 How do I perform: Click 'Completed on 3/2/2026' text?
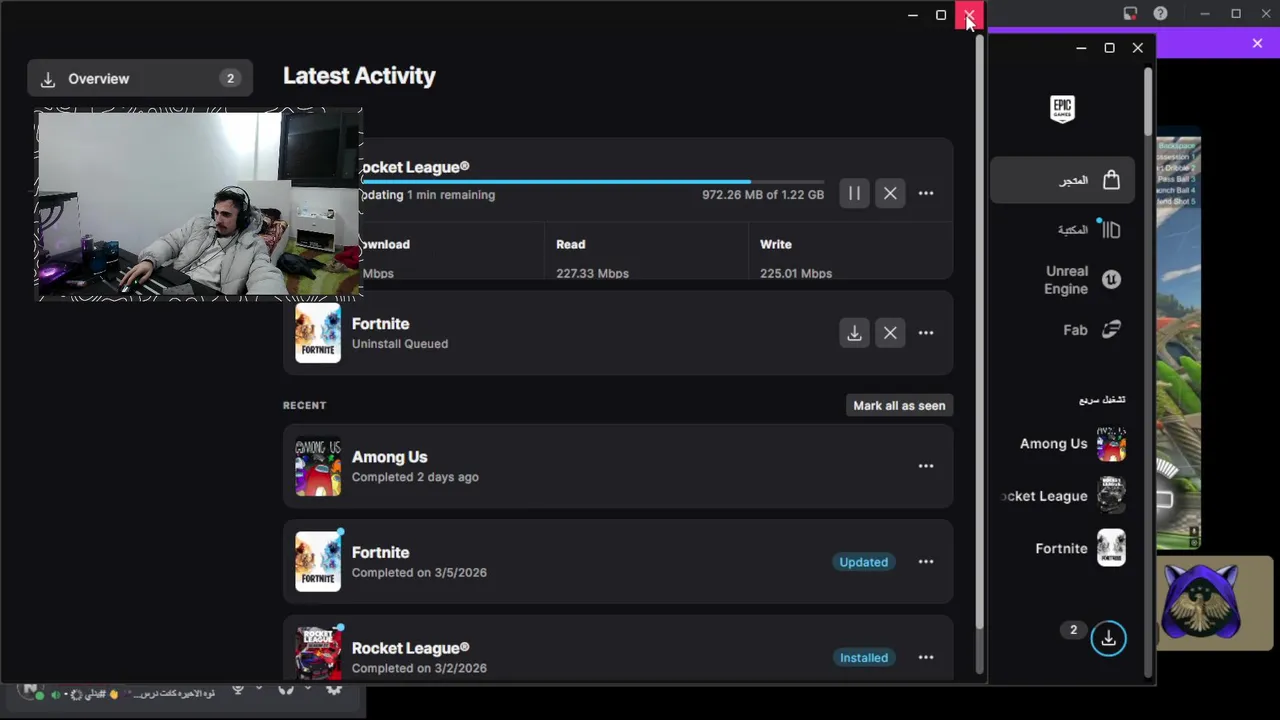pos(419,668)
